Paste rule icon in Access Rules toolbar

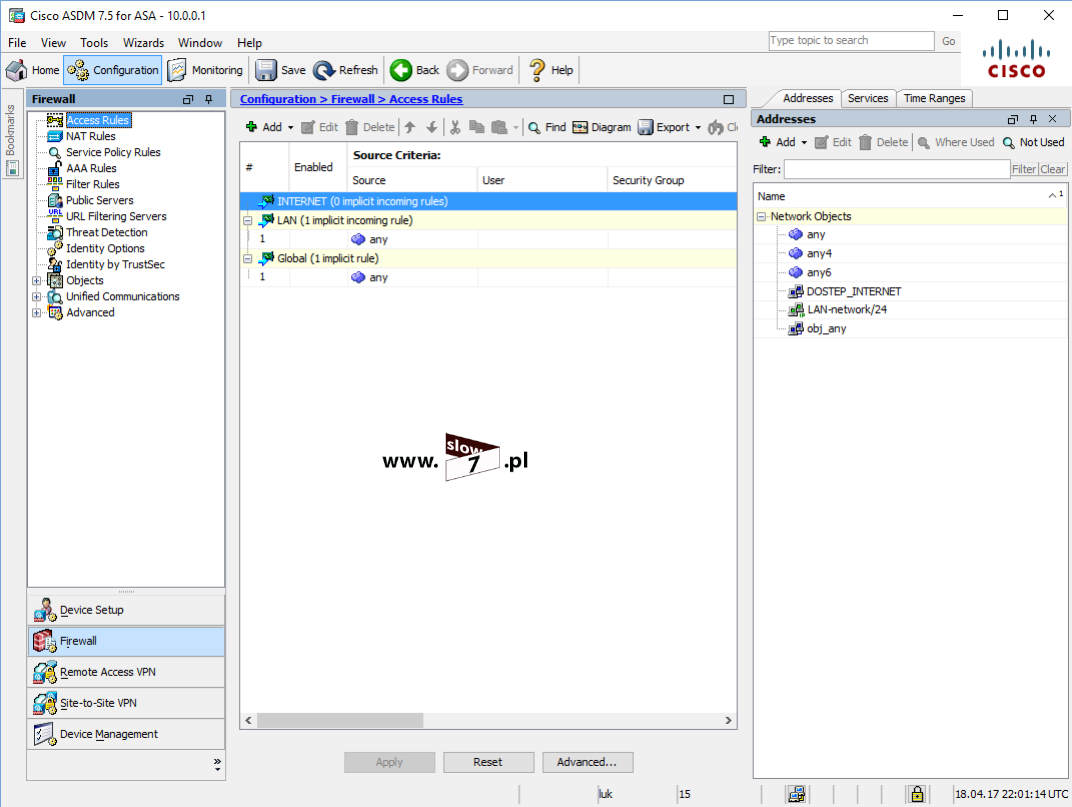[500, 127]
